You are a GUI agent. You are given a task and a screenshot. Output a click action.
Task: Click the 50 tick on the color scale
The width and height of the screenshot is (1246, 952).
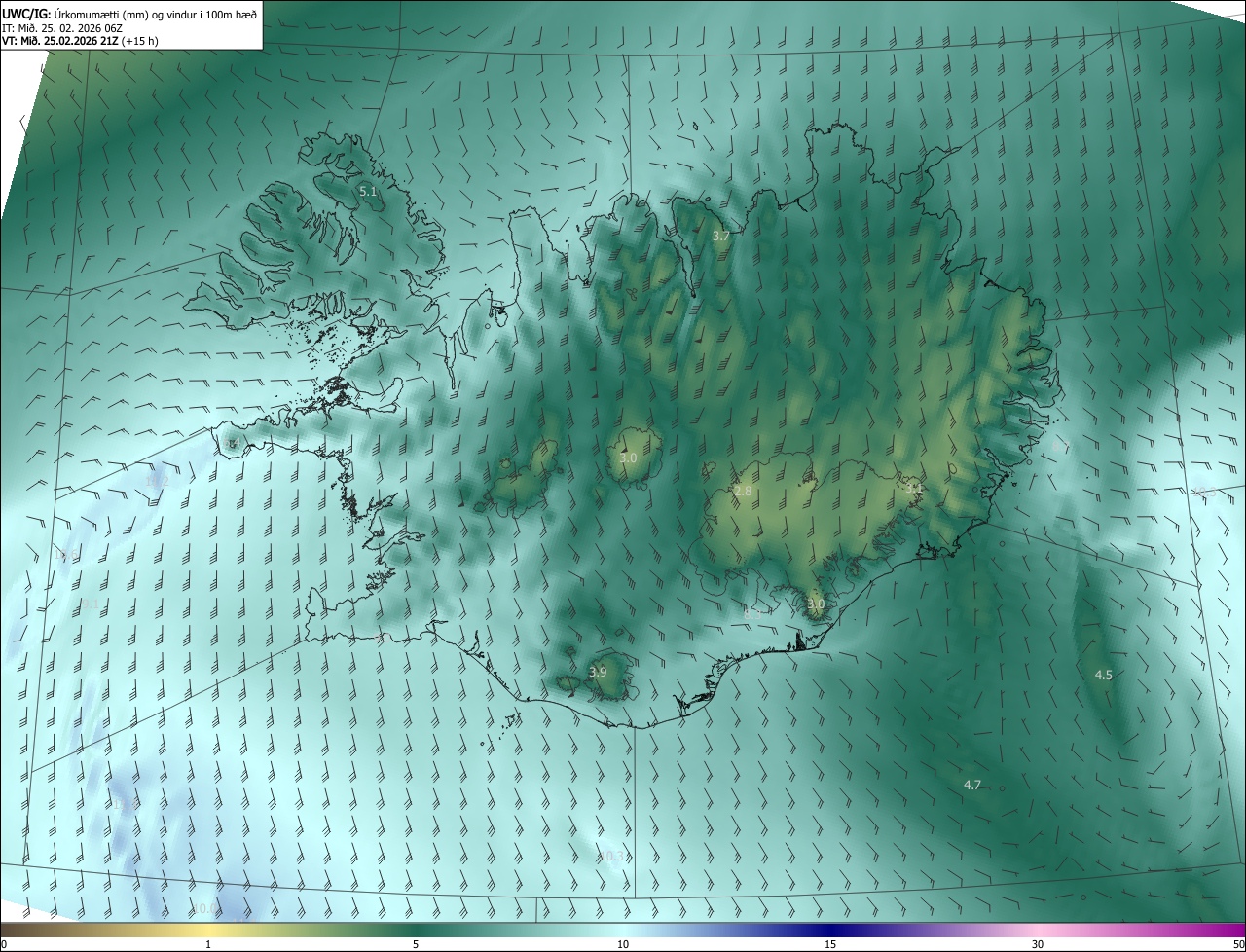tap(1238, 944)
